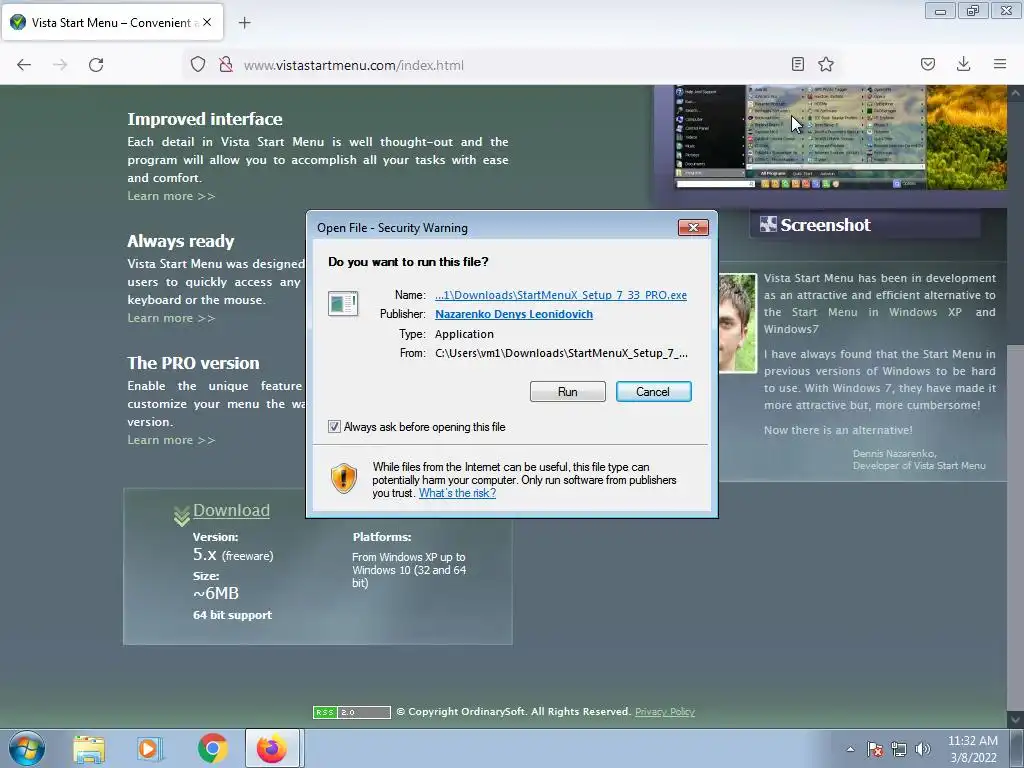
Task: Click the network tray icon
Action: pyautogui.click(x=899, y=749)
